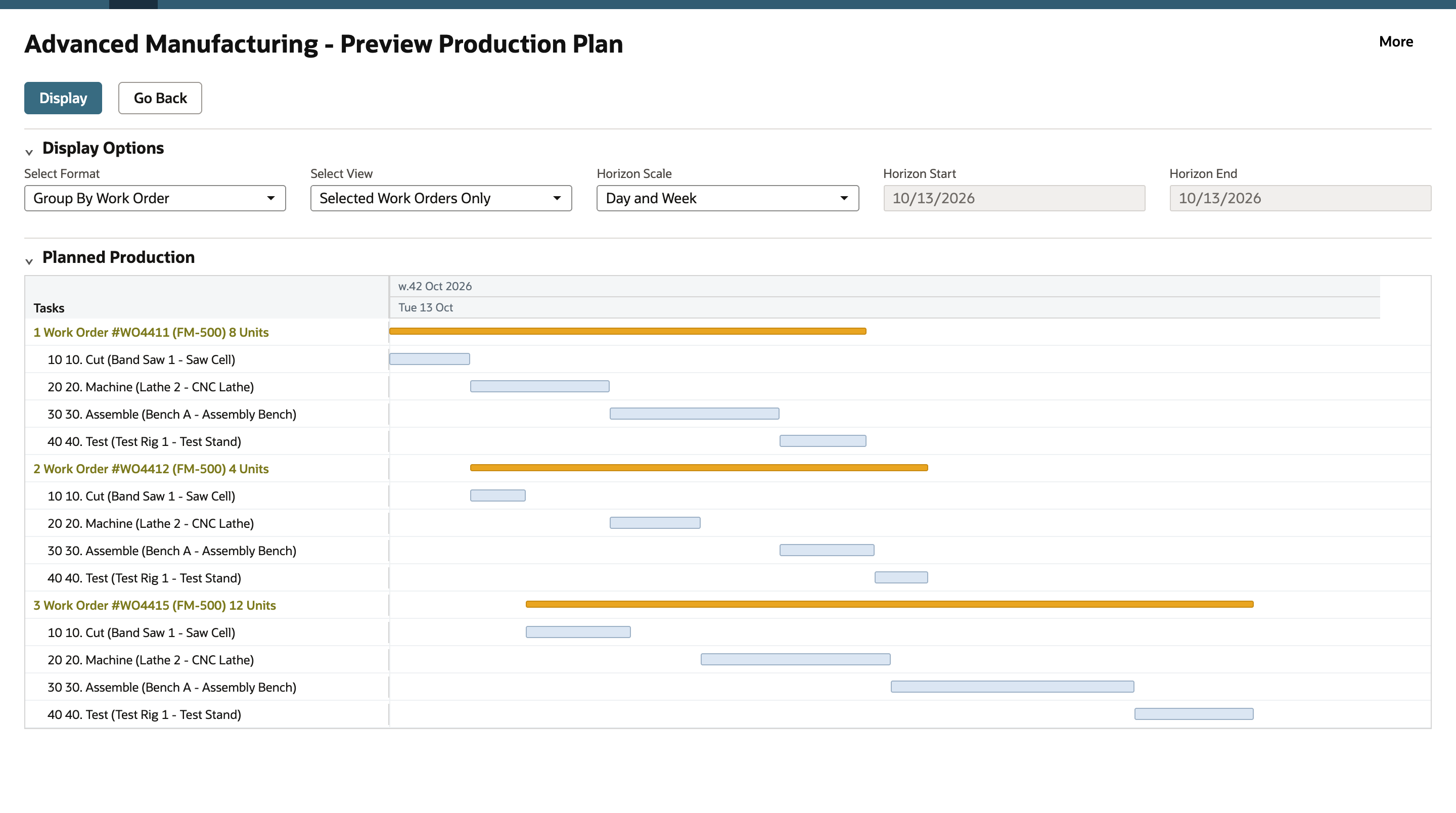
Task: Click the WO4415 Cut task bar
Action: 578,632
